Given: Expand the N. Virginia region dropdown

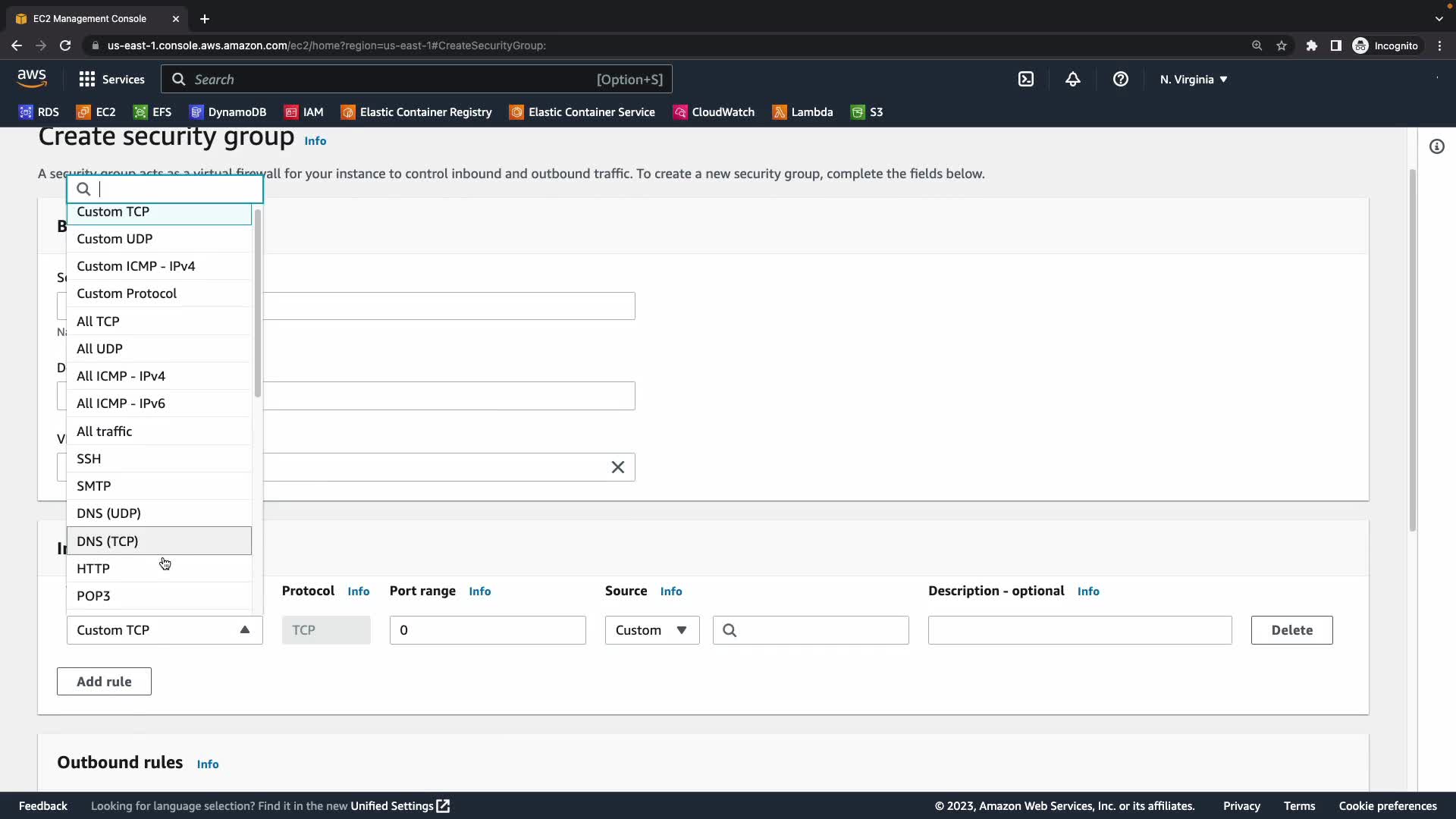Looking at the screenshot, I should tap(1193, 80).
